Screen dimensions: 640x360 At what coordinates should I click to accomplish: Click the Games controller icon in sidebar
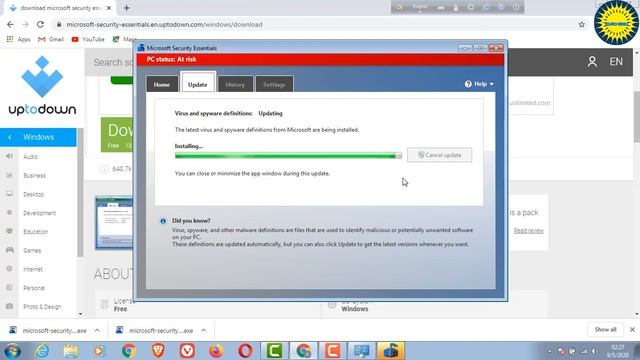click(9, 250)
